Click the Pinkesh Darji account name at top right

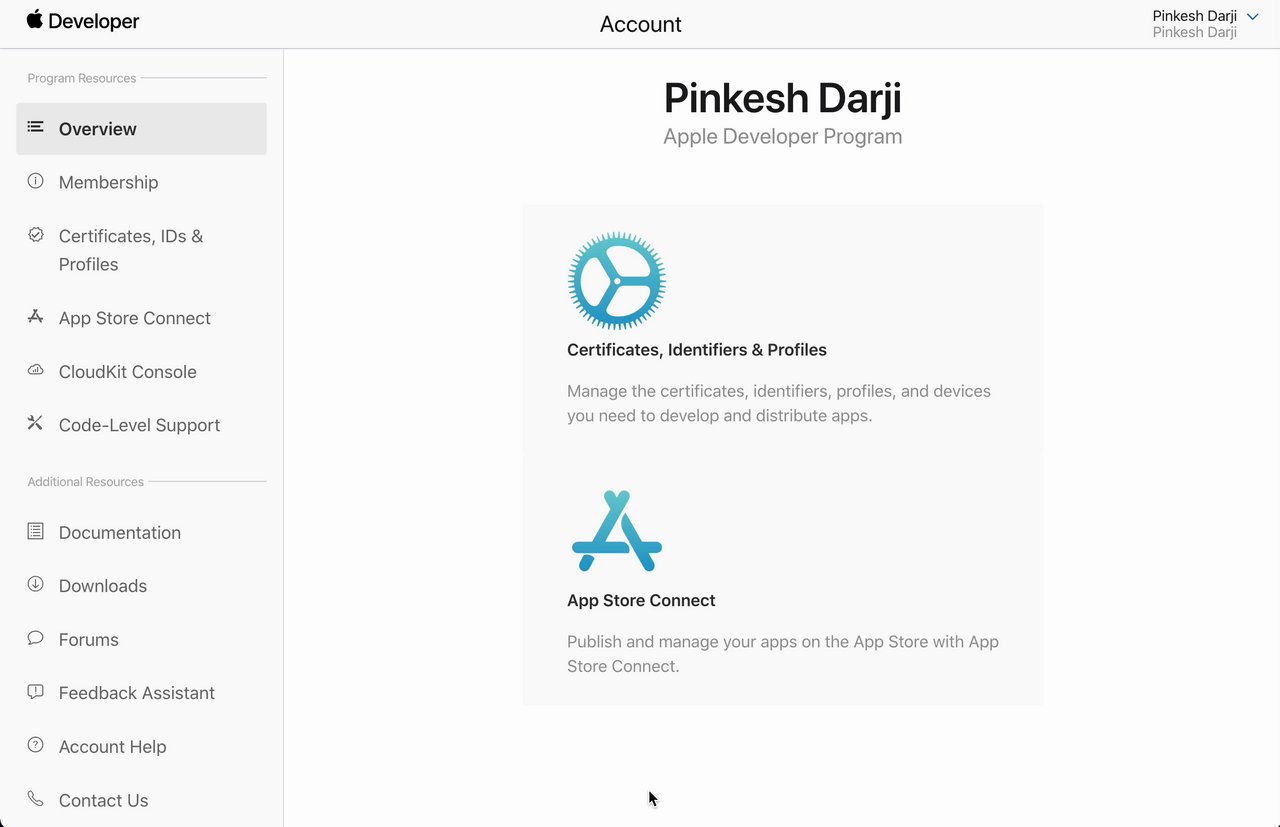[x=1194, y=16]
